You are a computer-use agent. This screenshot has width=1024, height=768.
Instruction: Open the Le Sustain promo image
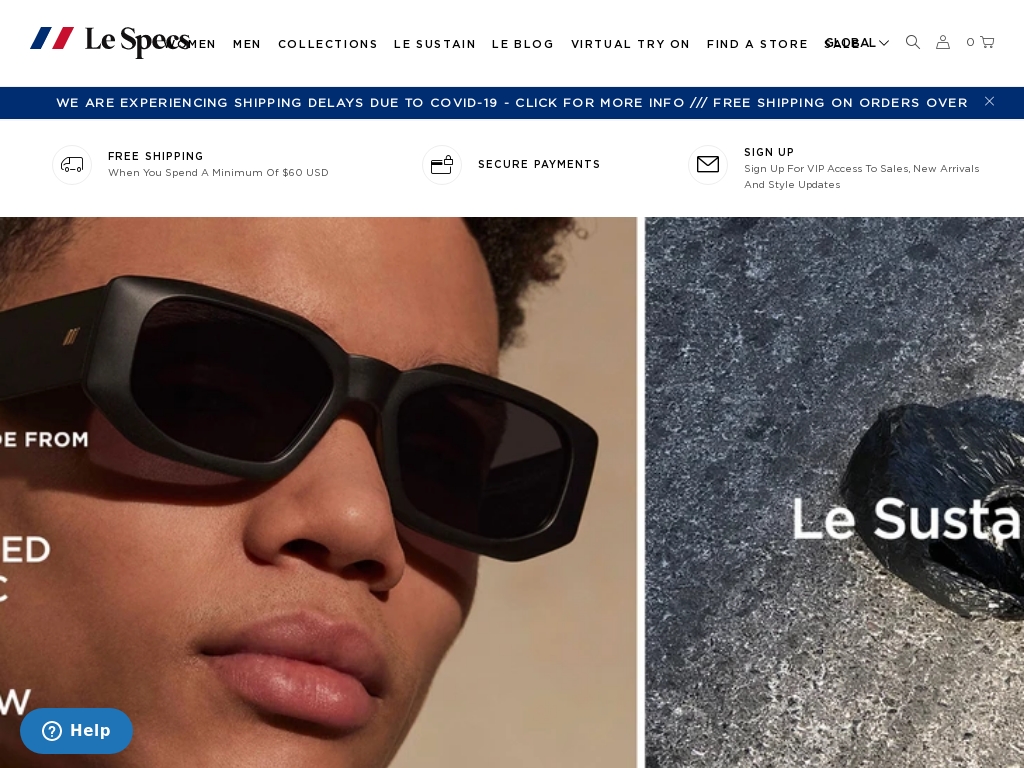tap(835, 492)
